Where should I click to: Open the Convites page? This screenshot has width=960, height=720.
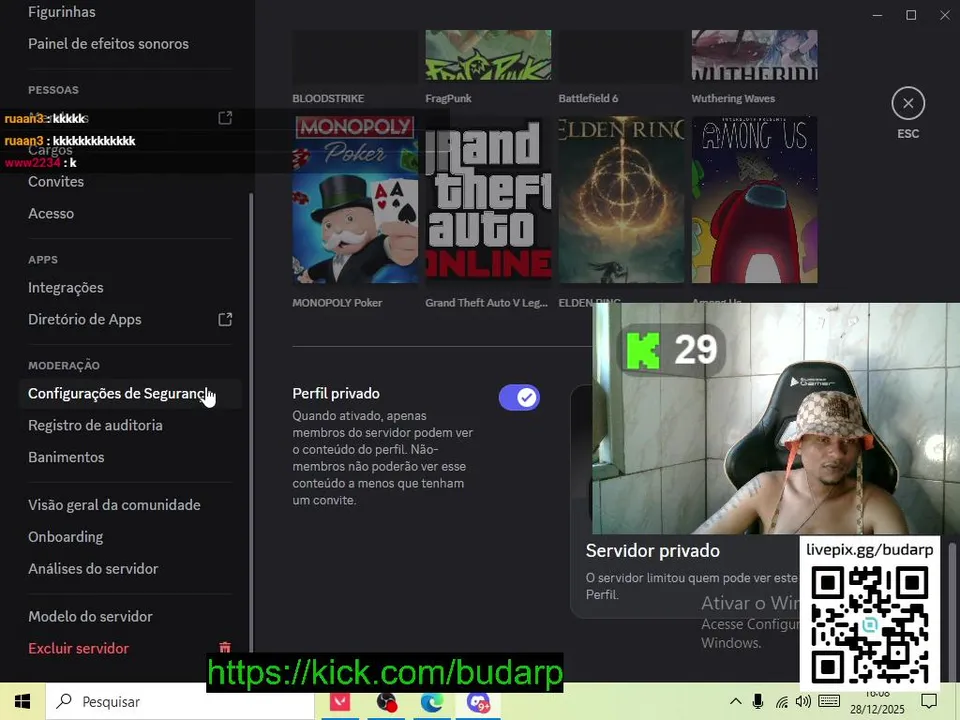pos(56,182)
